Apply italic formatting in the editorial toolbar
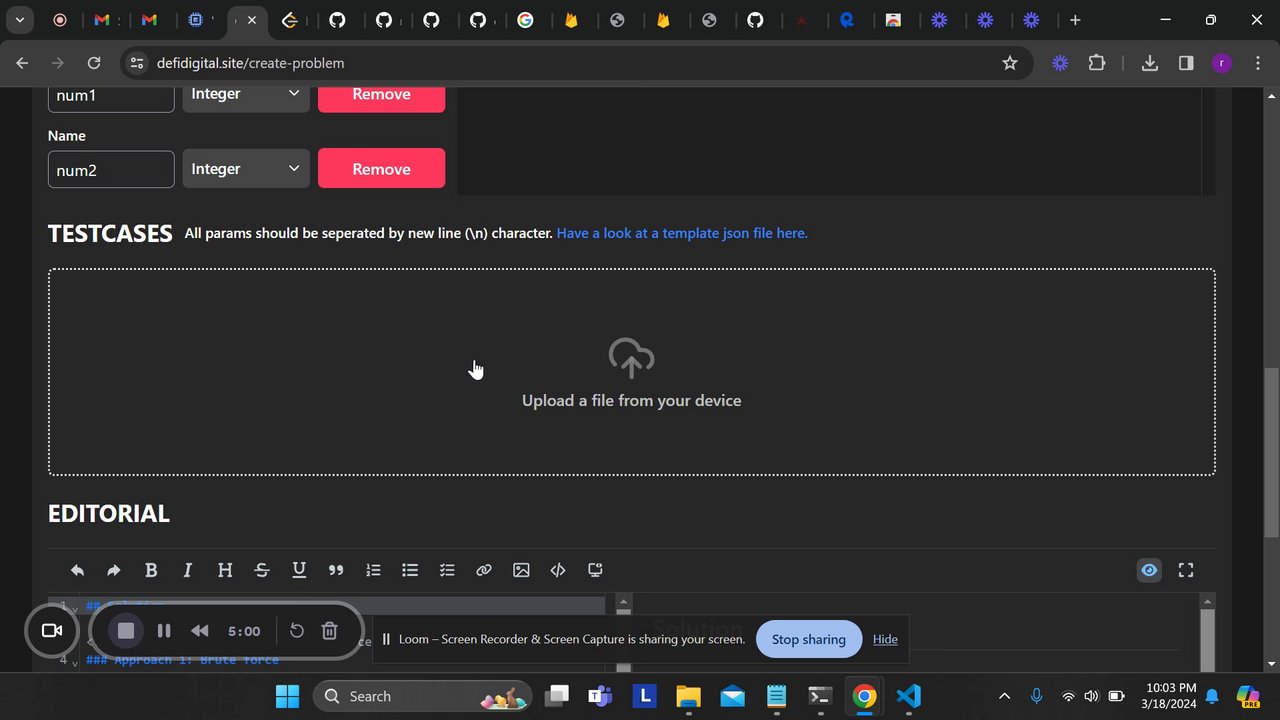 [188, 570]
